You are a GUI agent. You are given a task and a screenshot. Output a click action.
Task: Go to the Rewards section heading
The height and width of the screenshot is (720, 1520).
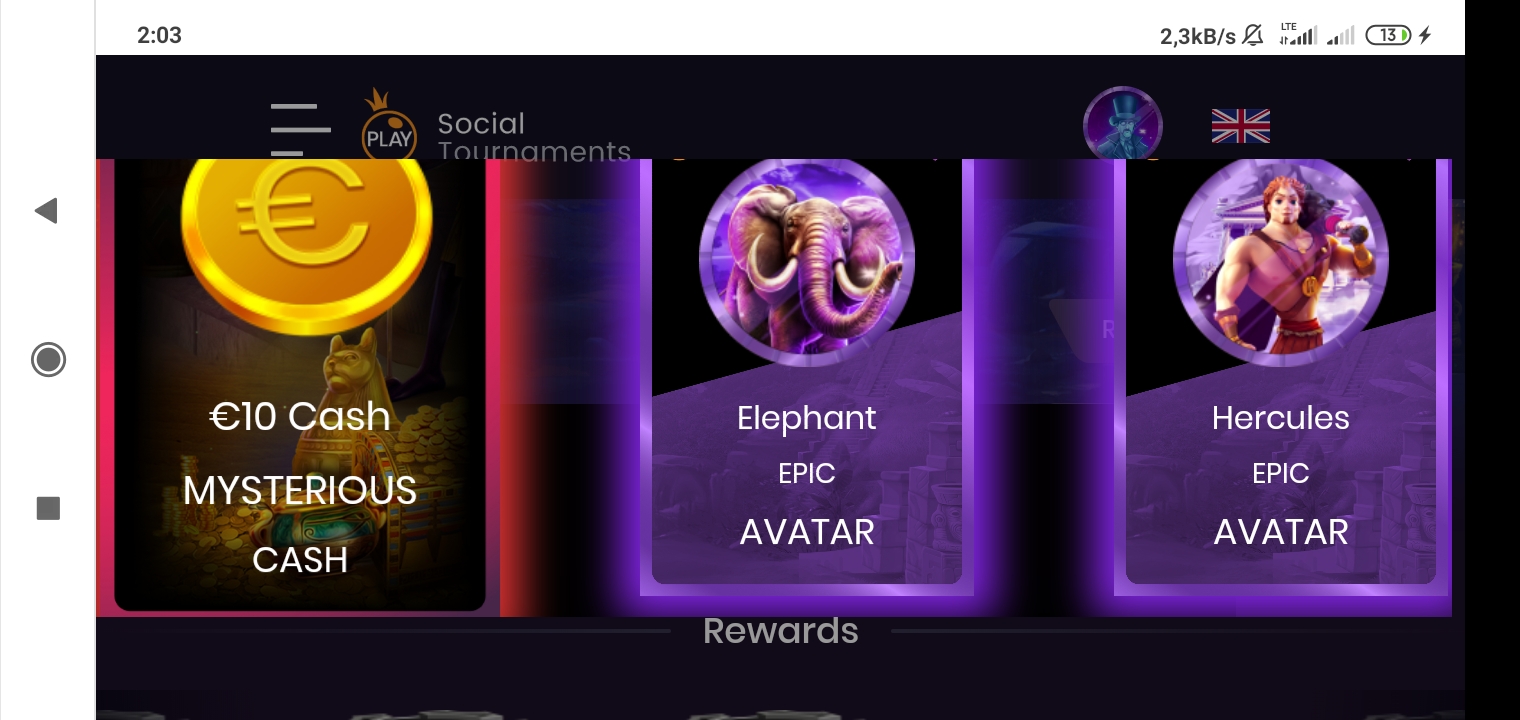781,631
